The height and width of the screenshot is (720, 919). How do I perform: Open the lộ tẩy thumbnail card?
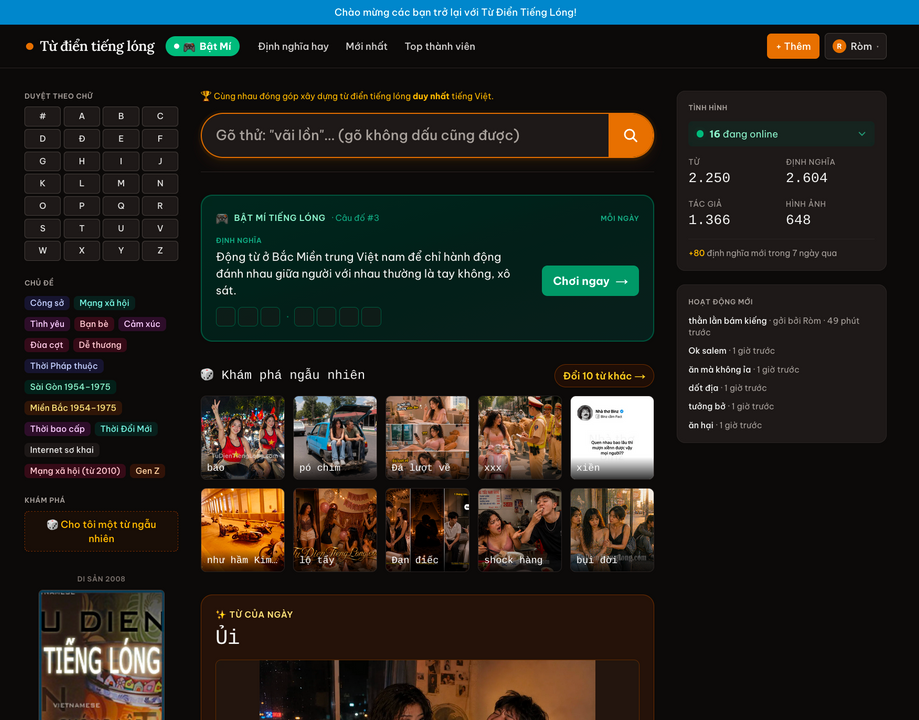click(335, 530)
